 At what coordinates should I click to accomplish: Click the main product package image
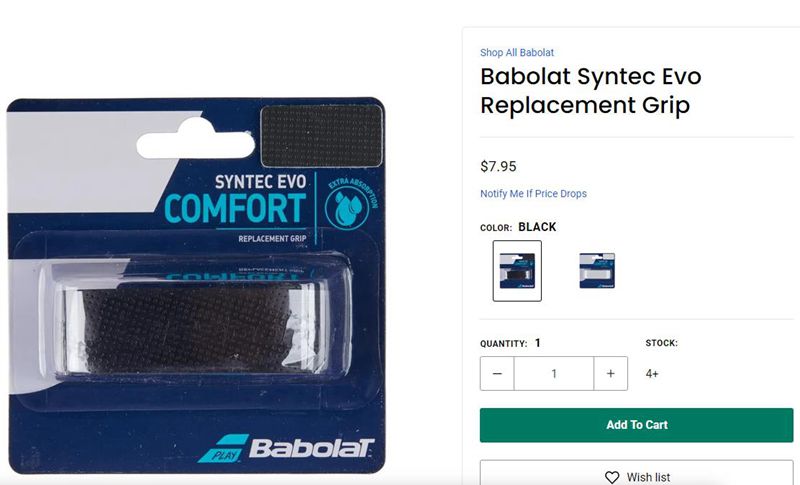click(196, 286)
